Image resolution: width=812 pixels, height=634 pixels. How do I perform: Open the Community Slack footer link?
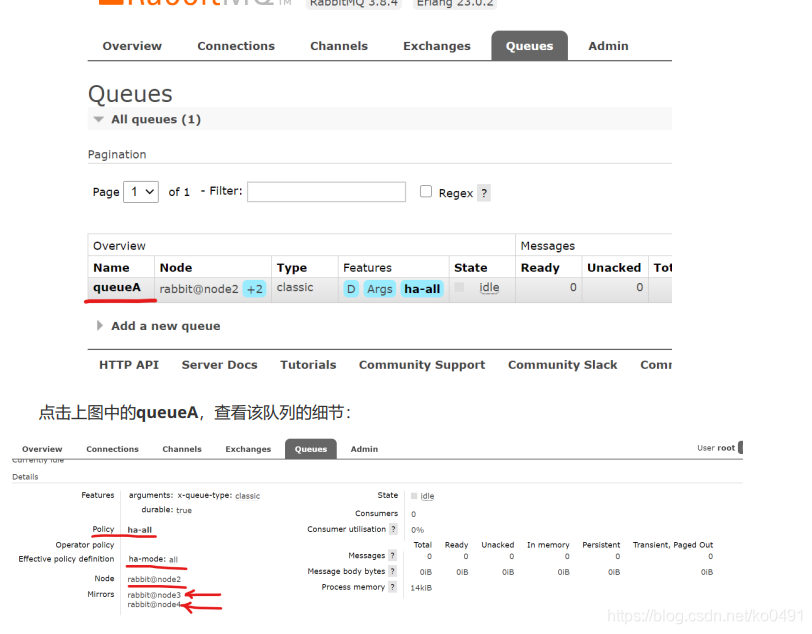(x=562, y=365)
